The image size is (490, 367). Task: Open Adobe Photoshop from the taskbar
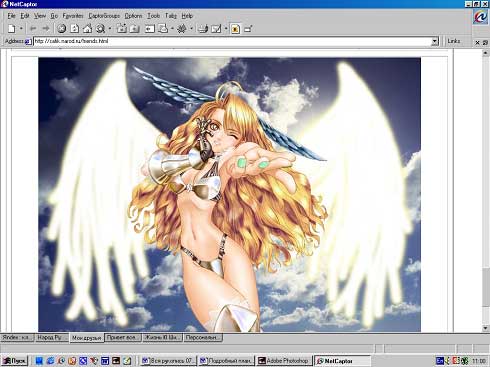click(284, 361)
